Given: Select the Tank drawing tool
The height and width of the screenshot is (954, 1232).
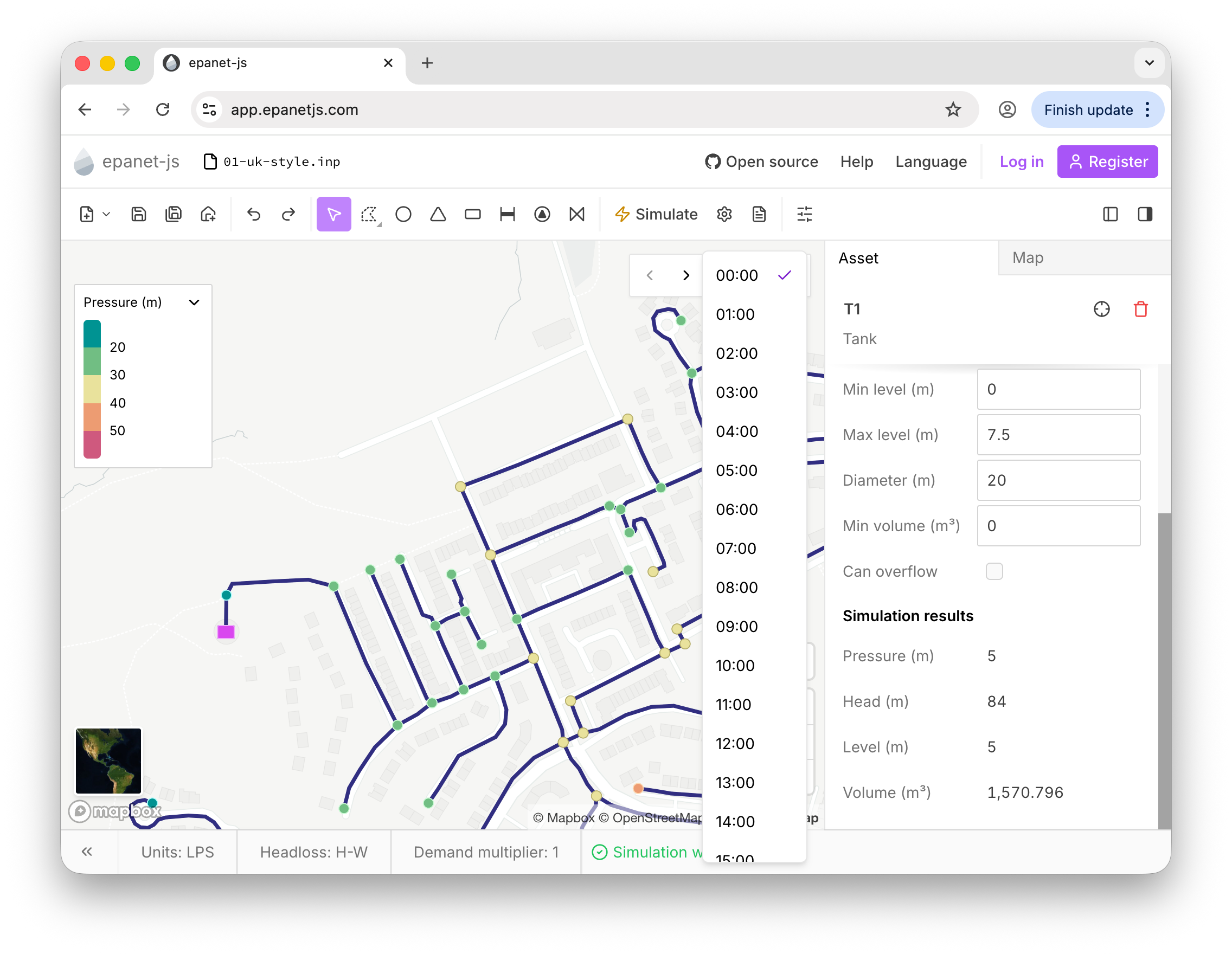Looking at the screenshot, I should [x=473, y=214].
